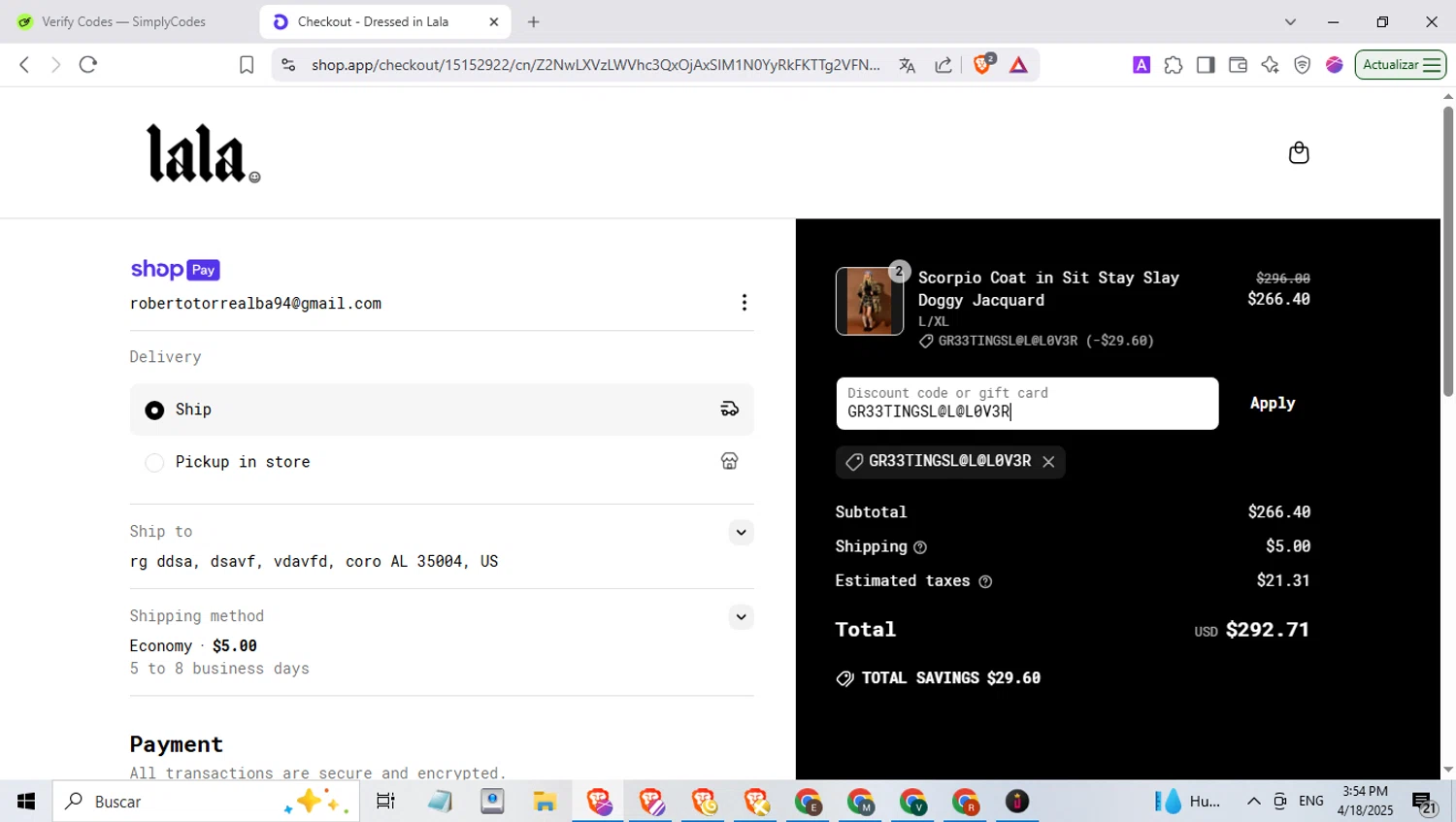Viewport: 1456px width, 822px height.
Task: Click the Scorpio Coat product title
Action: [1048, 289]
